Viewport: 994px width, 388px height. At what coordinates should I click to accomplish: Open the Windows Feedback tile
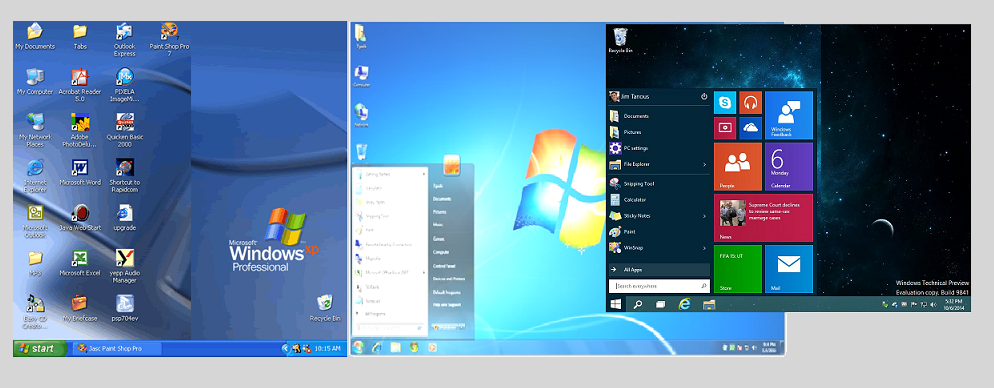tap(789, 115)
